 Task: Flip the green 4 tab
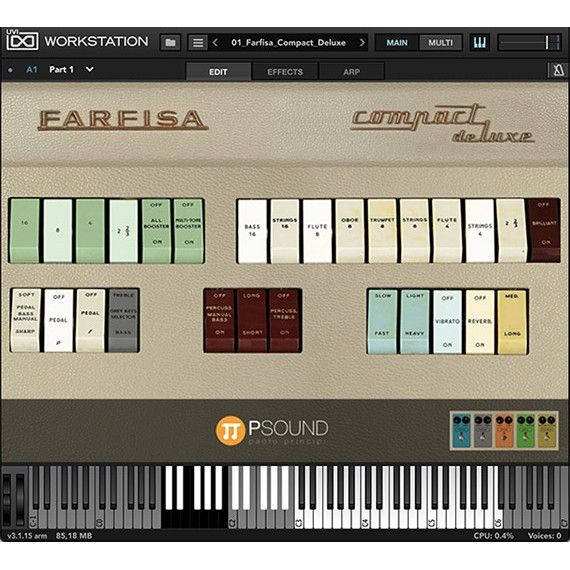pyautogui.click(x=90, y=230)
